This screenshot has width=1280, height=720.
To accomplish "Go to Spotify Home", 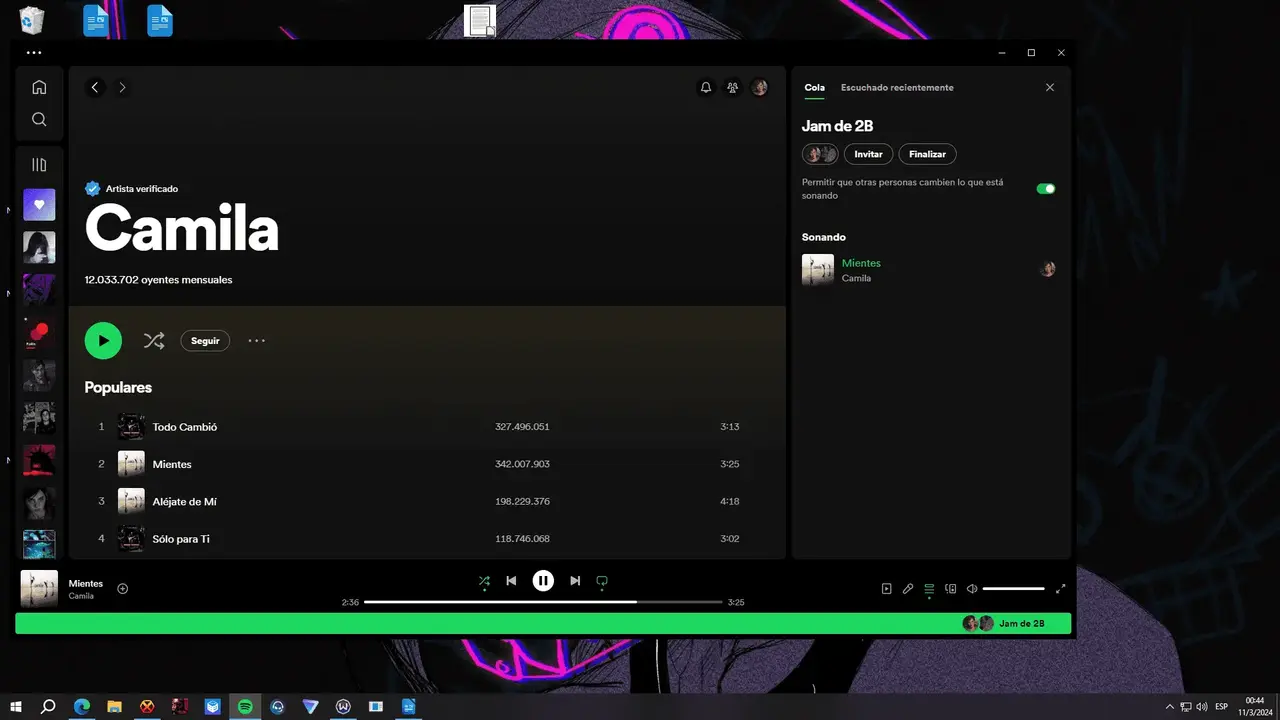I will (x=39, y=87).
